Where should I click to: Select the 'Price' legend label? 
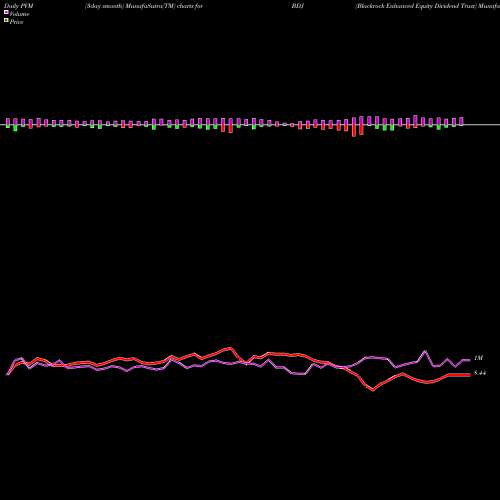point(16,22)
